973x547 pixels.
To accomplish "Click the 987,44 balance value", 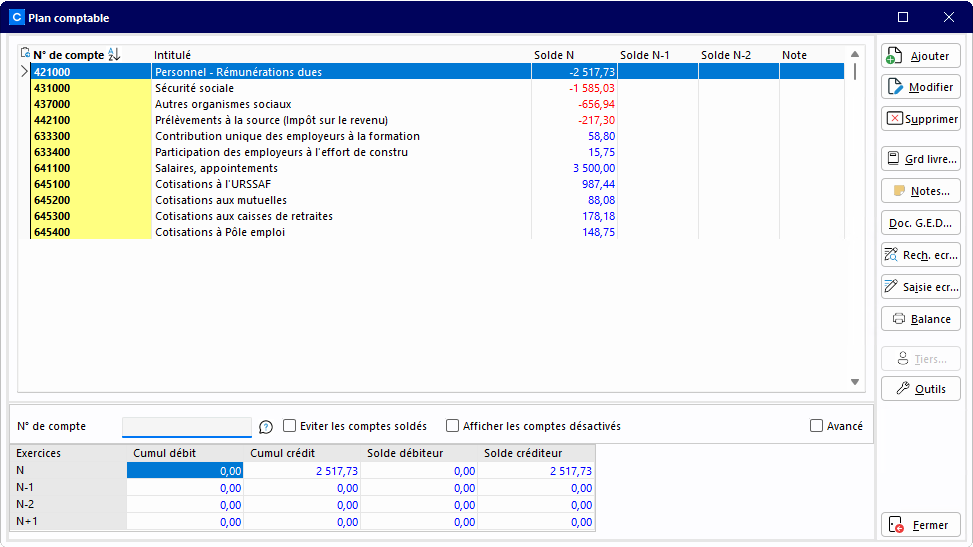I will 598,184.
